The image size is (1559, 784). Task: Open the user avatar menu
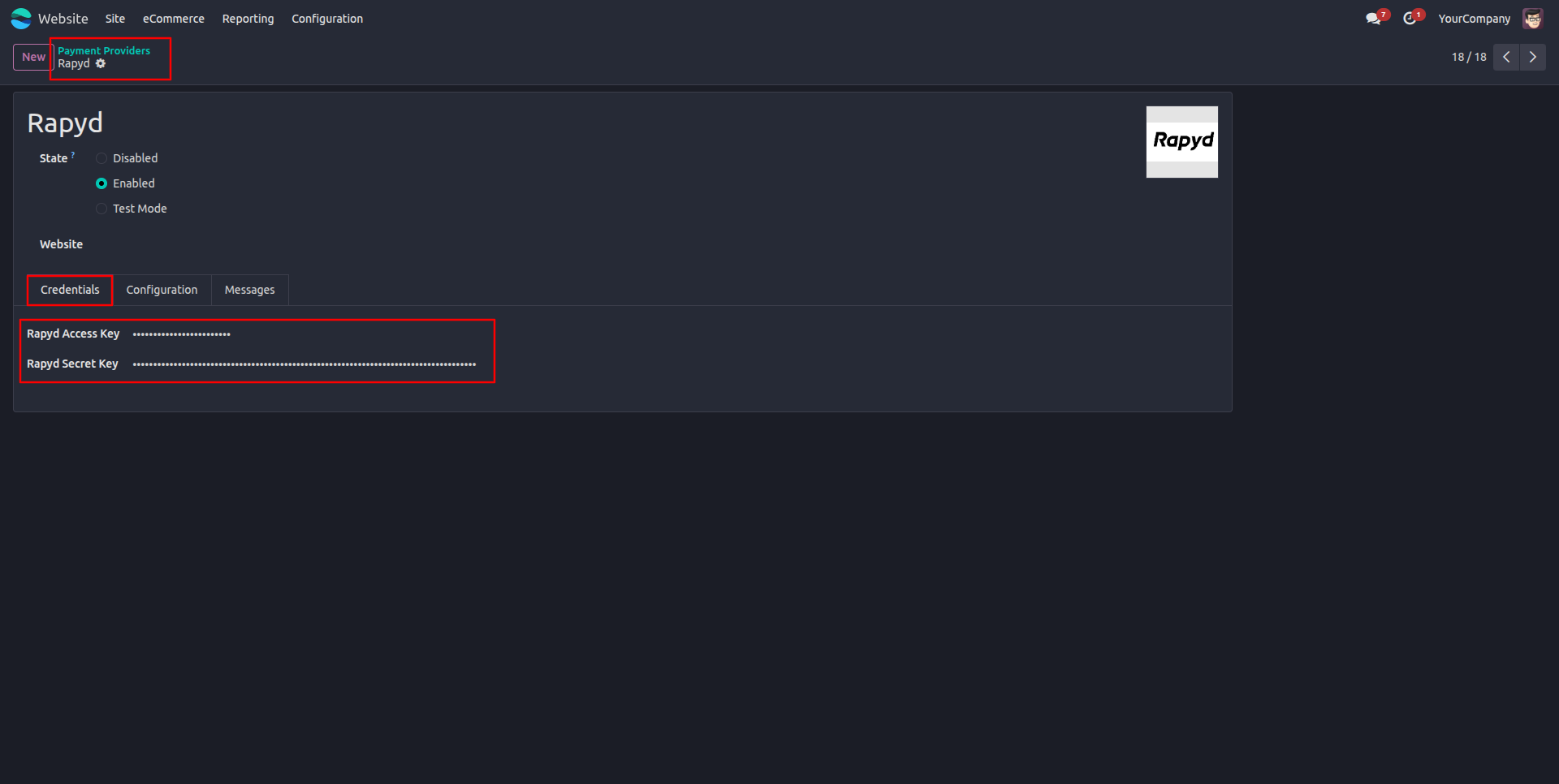pyautogui.click(x=1532, y=19)
